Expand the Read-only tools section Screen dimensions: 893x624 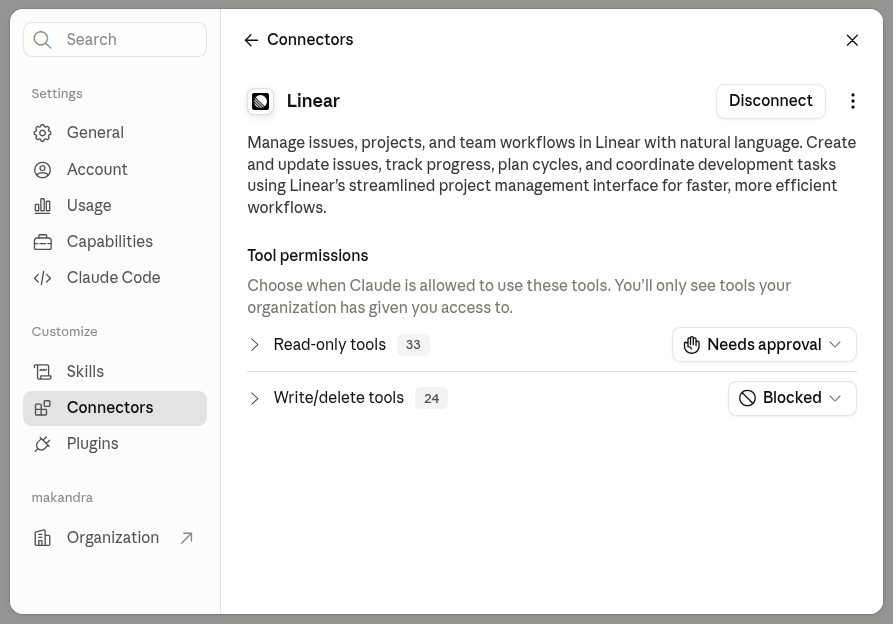(255, 344)
